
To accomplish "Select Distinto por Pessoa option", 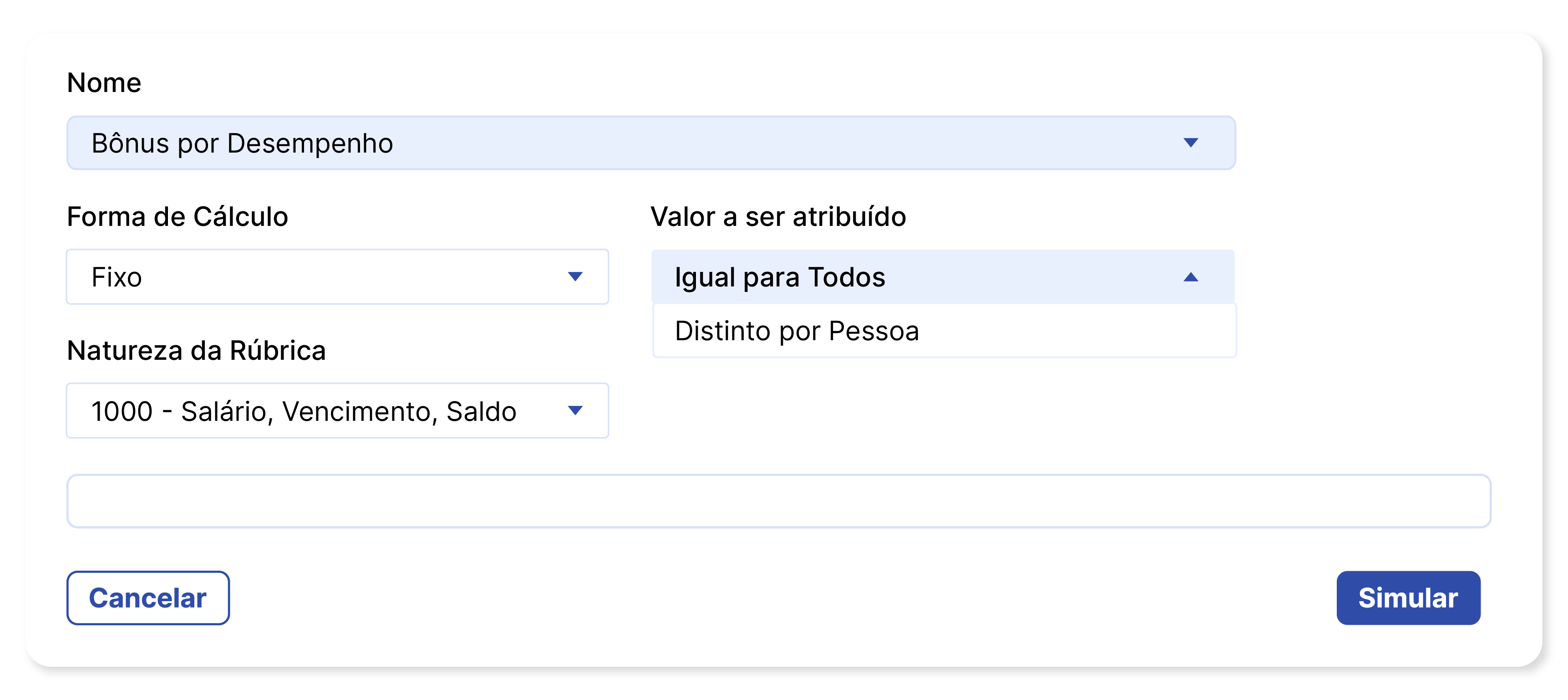I will pos(797,331).
